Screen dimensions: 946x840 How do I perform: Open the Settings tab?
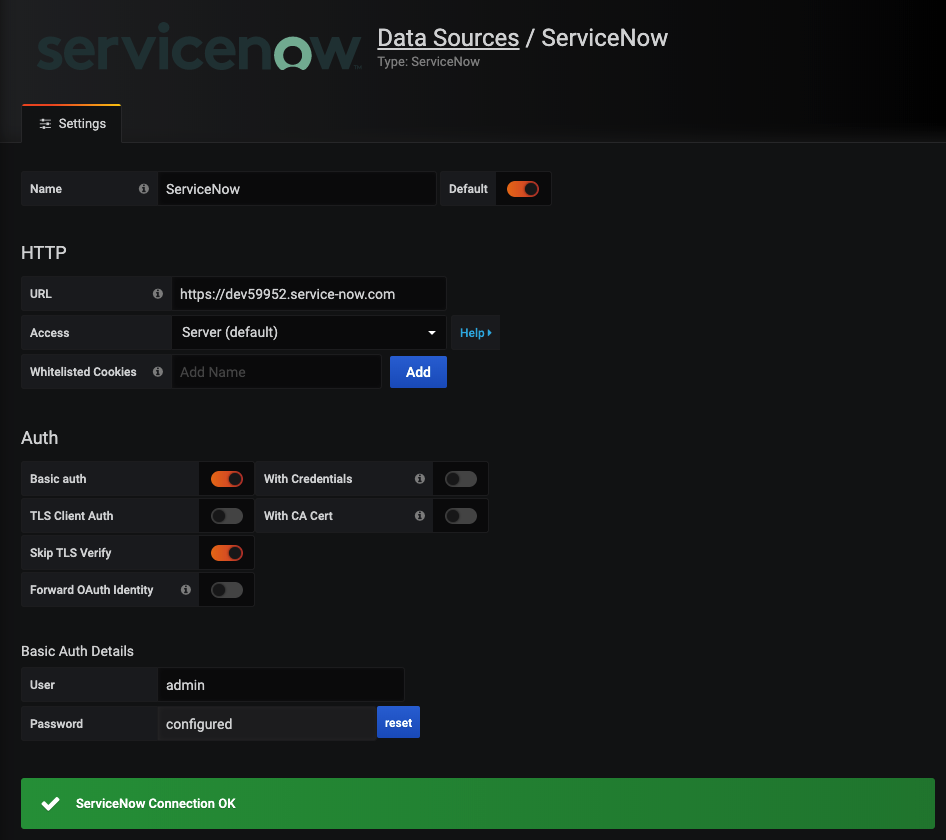[x=72, y=124]
